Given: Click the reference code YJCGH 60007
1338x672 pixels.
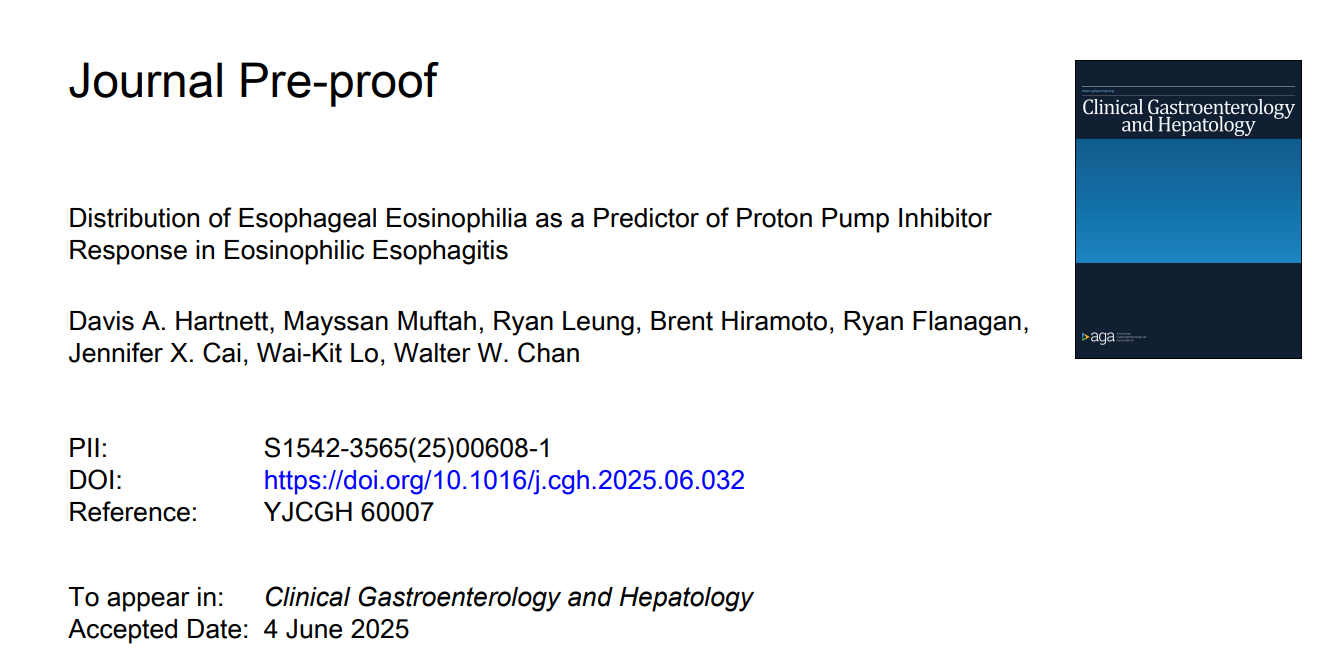Looking at the screenshot, I should click(x=349, y=512).
